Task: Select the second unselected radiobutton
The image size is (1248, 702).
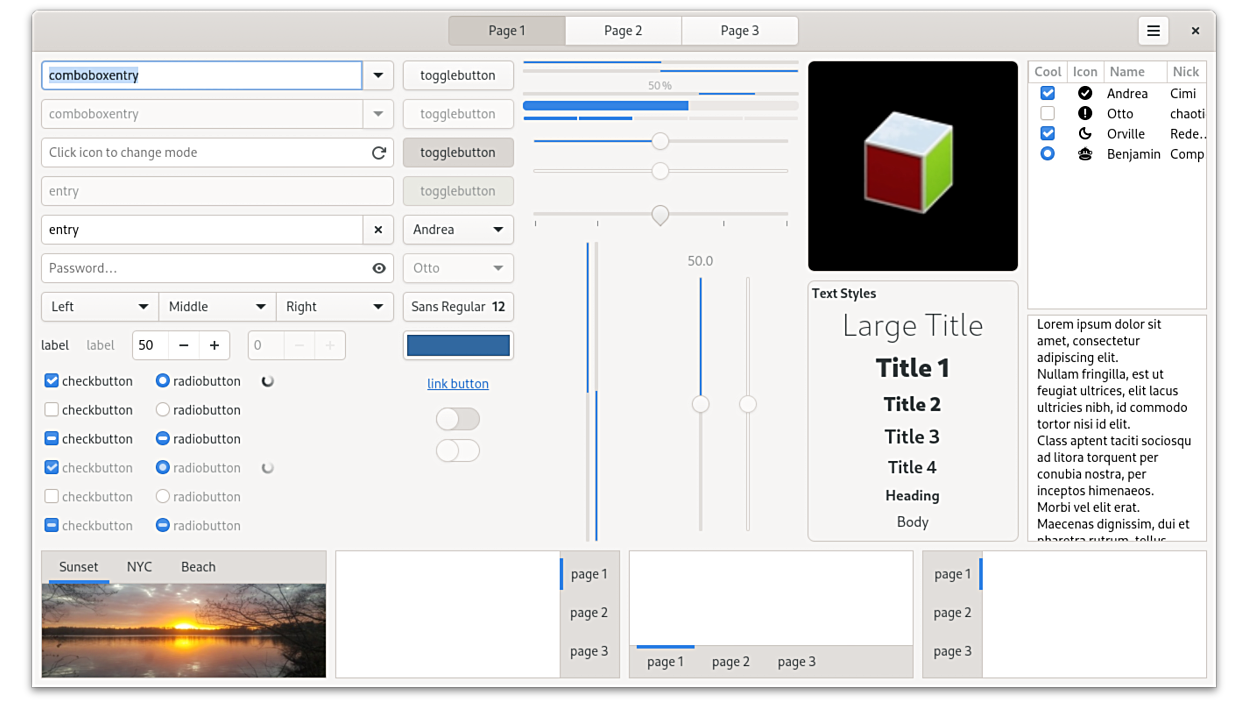Action: point(163,410)
